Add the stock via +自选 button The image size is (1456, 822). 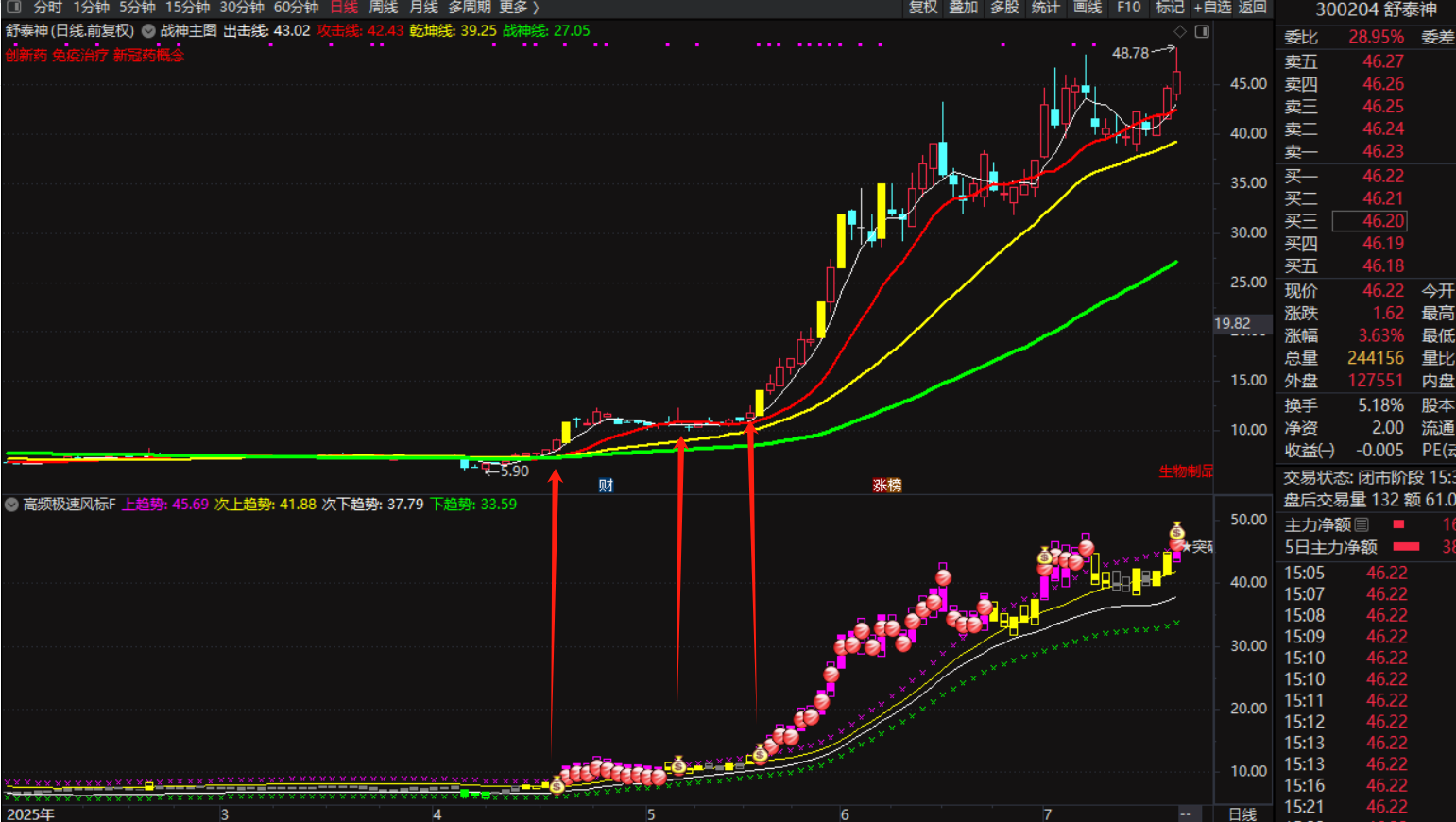pos(1212,7)
